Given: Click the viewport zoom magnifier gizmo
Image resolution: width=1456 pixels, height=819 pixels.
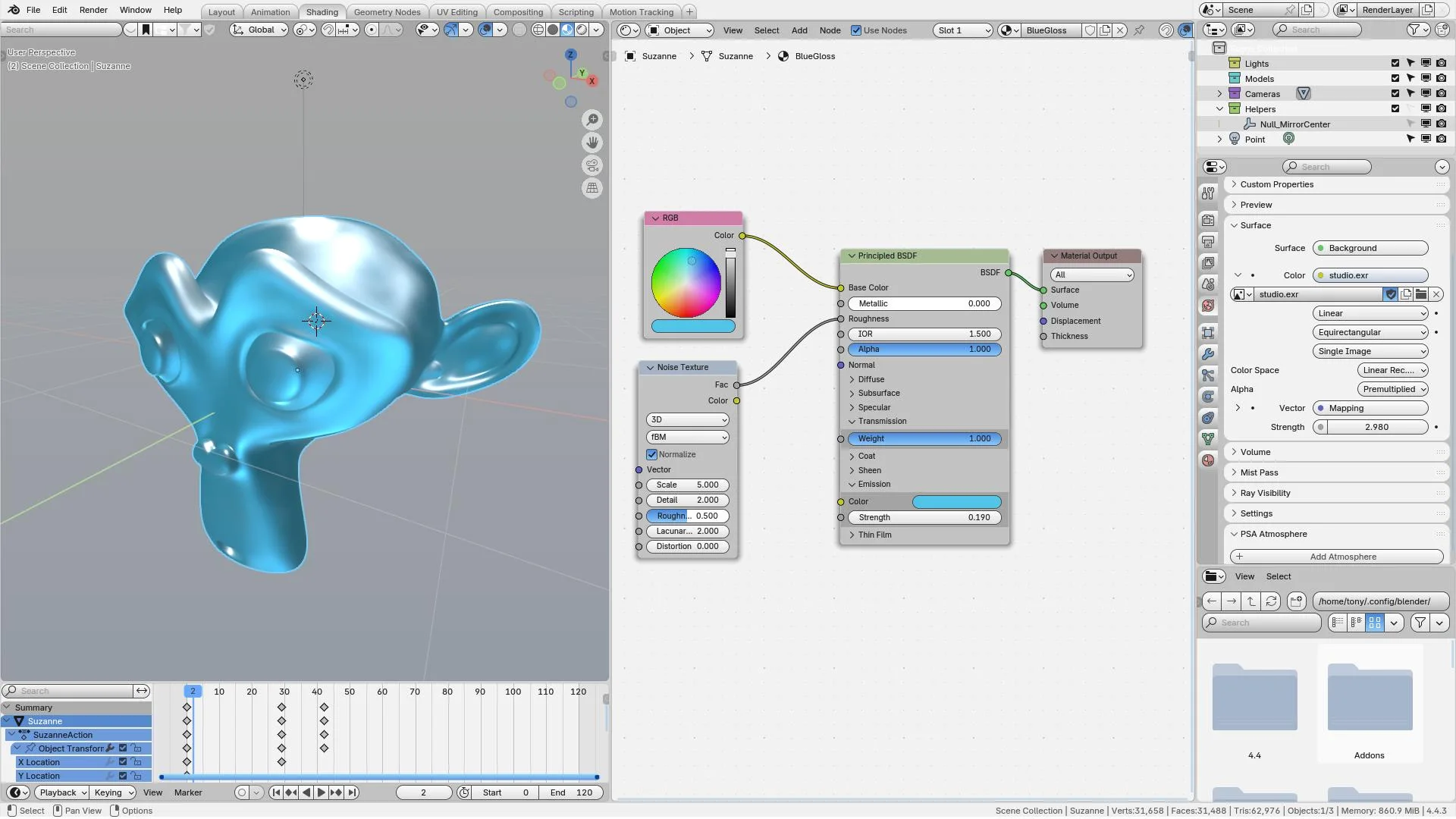Looking at the screenshot, I should point(592,120).
